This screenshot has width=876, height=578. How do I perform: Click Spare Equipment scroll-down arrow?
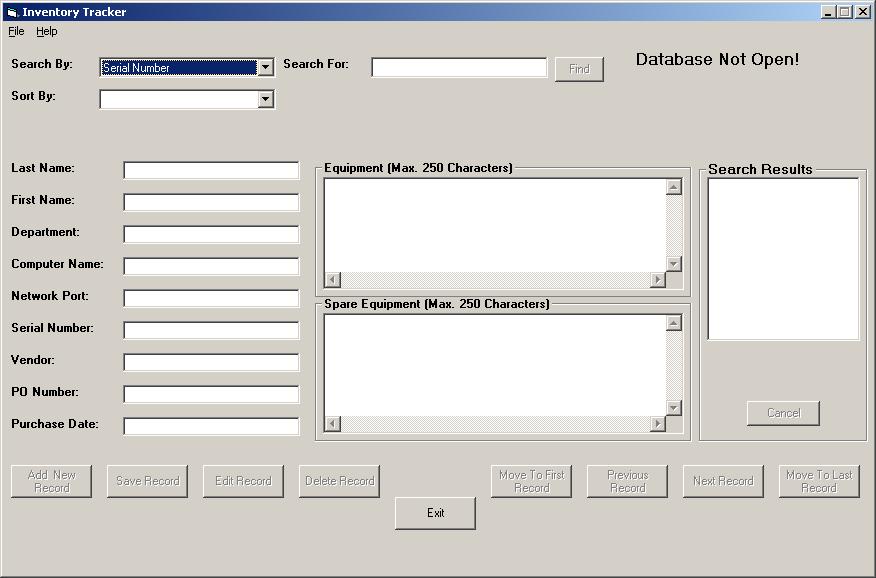point(673,408)
